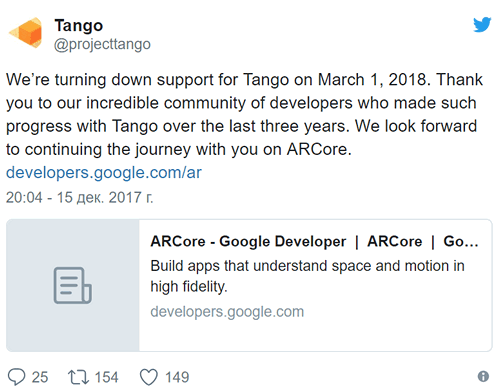The height and width of the screenshot is (391, 500).
Task: Click the Tango orange cube avatar
Action: pyautogui.click(x=26, y=33)
